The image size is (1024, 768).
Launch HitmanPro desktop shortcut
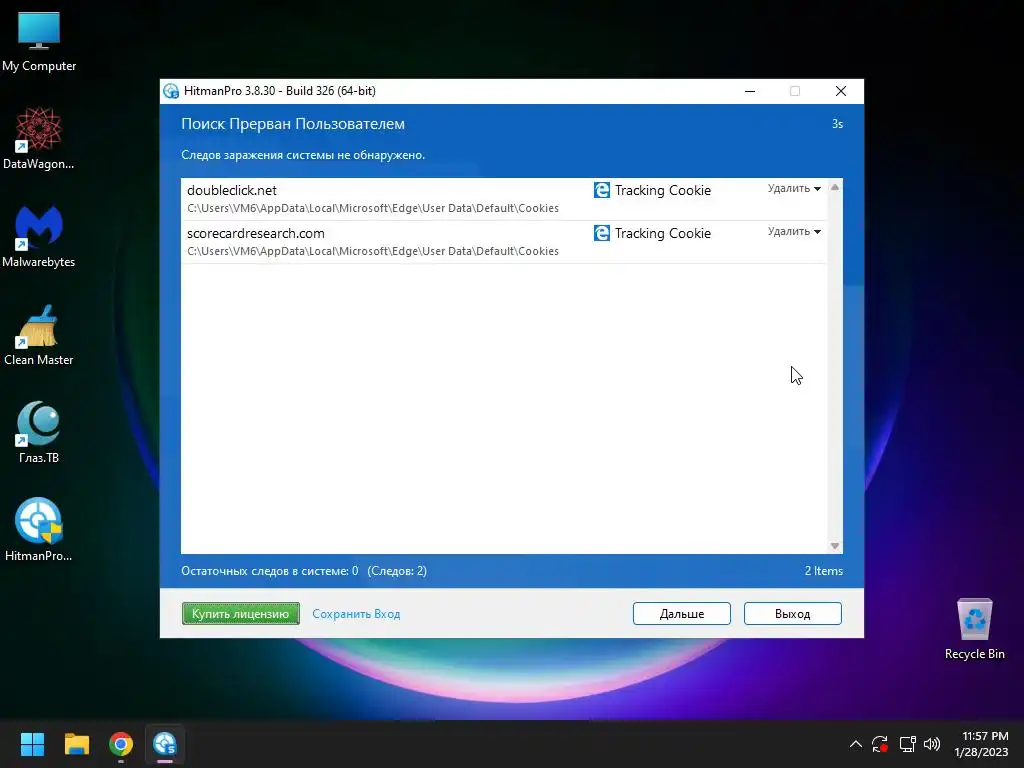pos(39,530)
